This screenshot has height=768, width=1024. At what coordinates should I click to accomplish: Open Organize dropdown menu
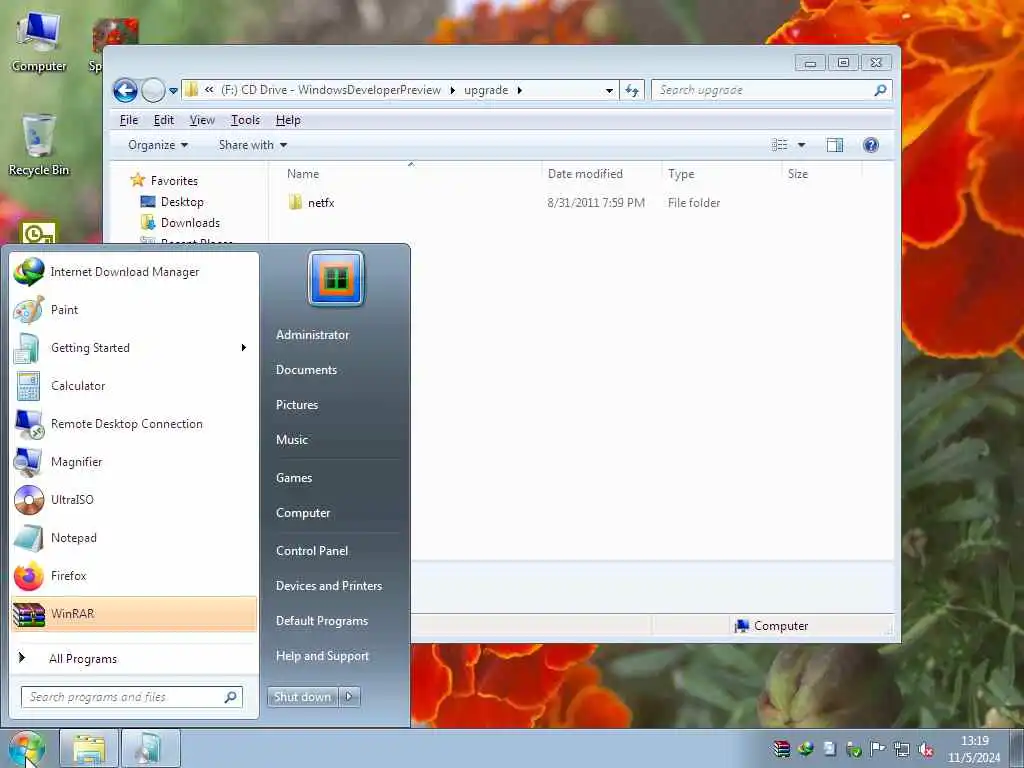tap(158, 145)
